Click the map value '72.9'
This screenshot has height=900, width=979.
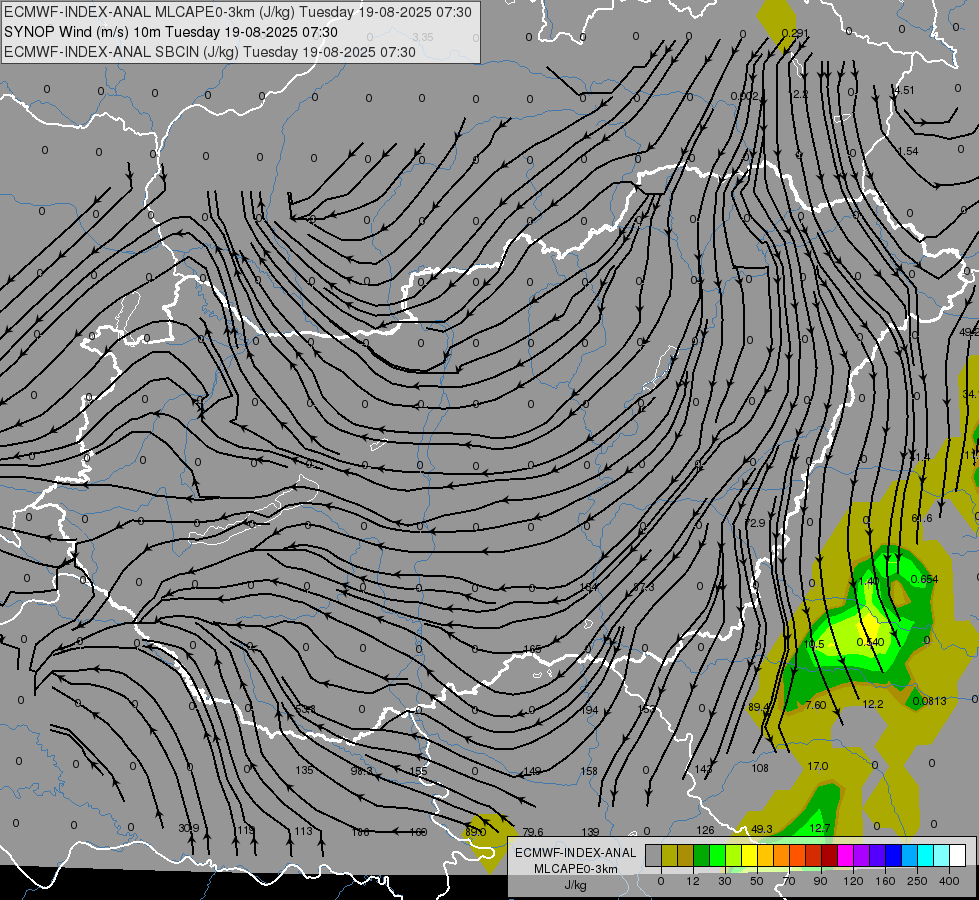754,523
